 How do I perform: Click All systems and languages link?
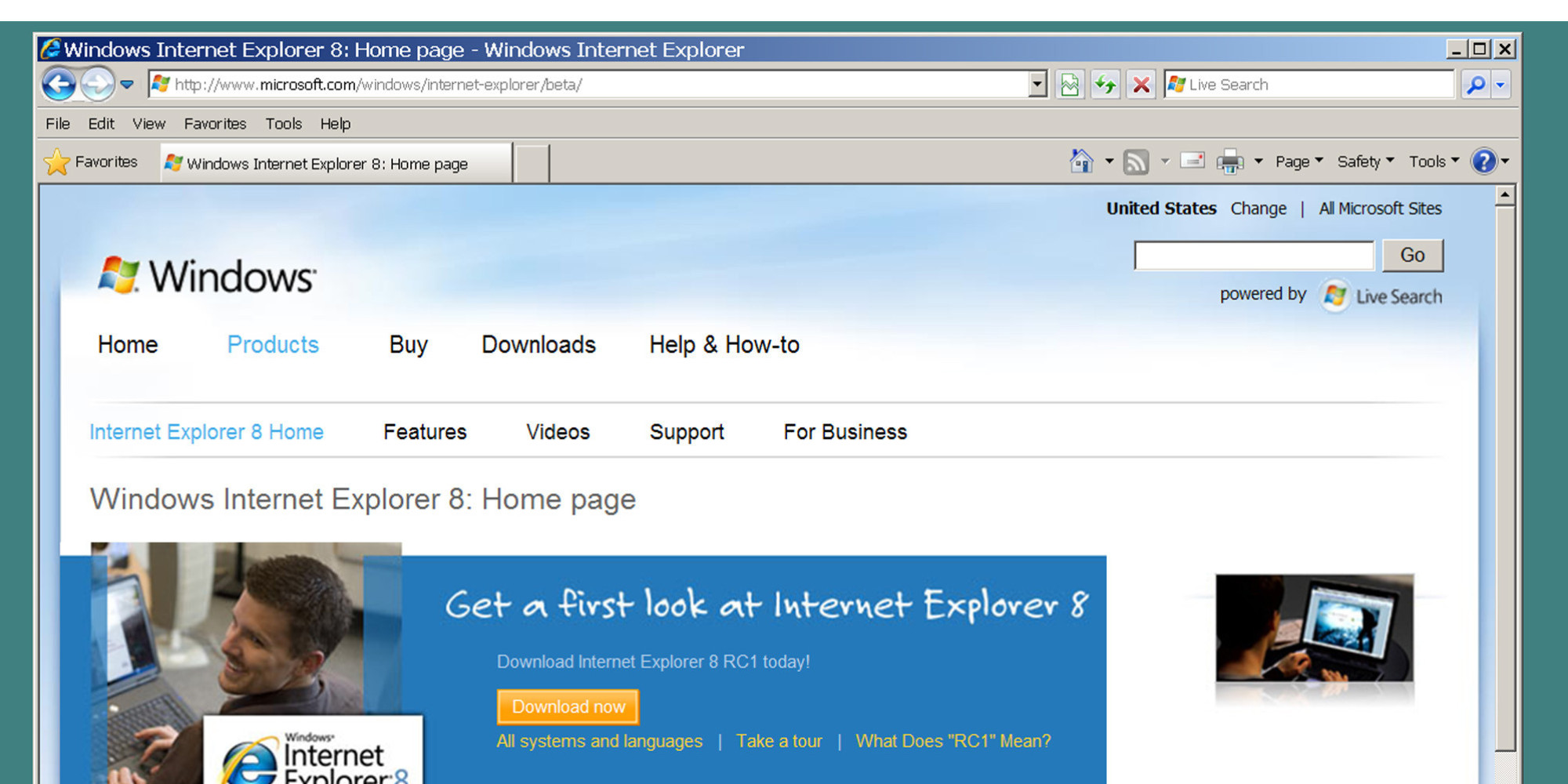[599, 742]
